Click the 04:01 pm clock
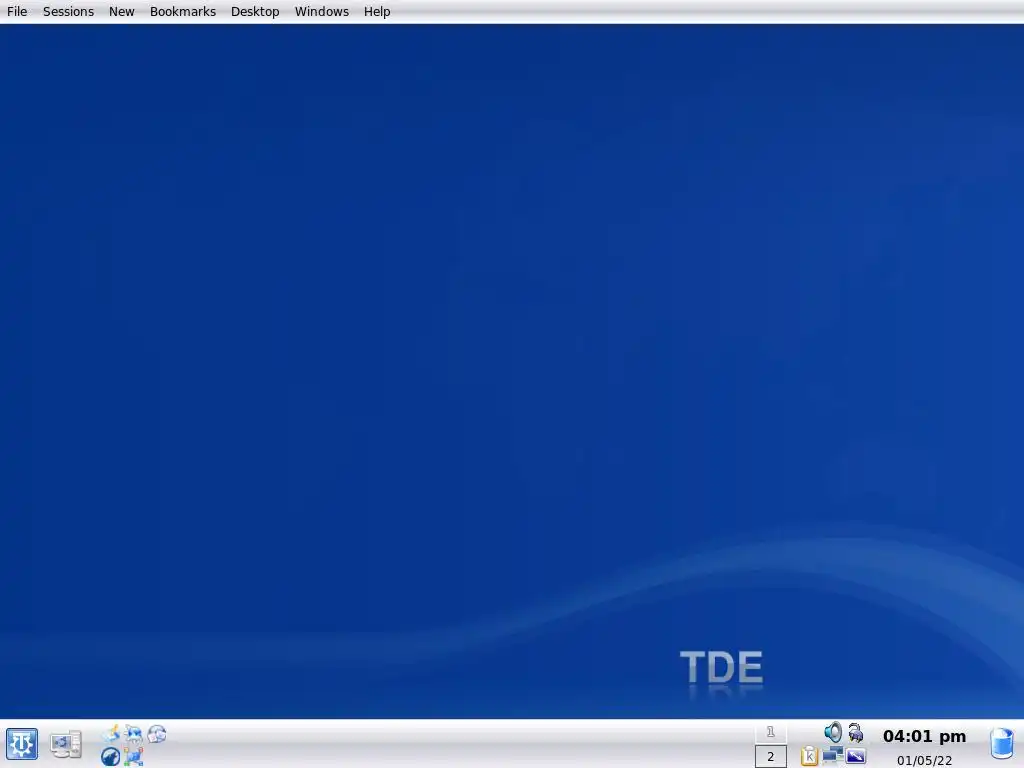Viewport: 1024px width, 768px height. point(924,737)
